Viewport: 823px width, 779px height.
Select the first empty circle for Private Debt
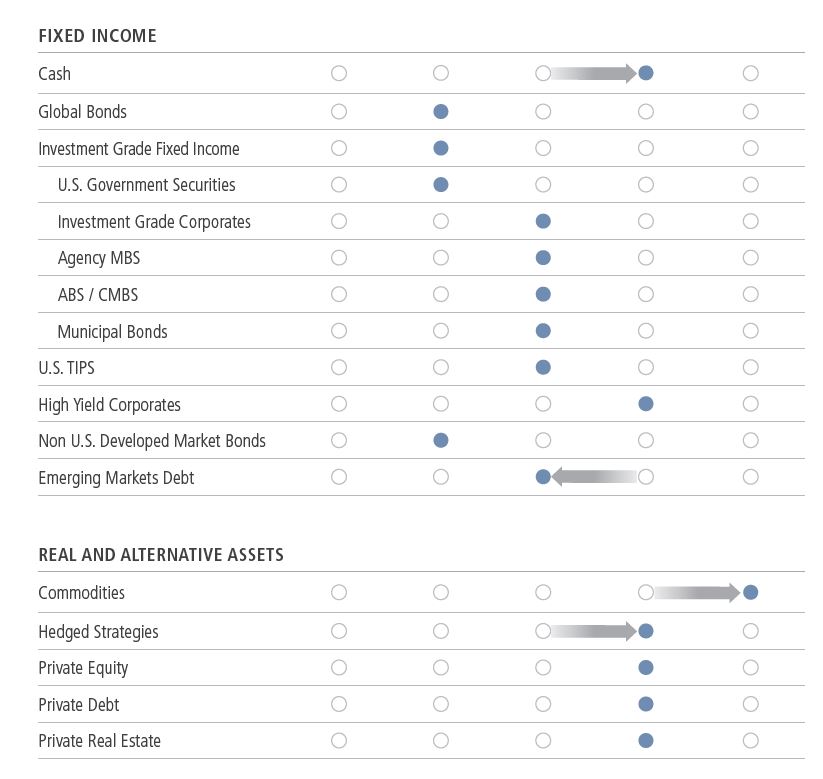(339, 704)
